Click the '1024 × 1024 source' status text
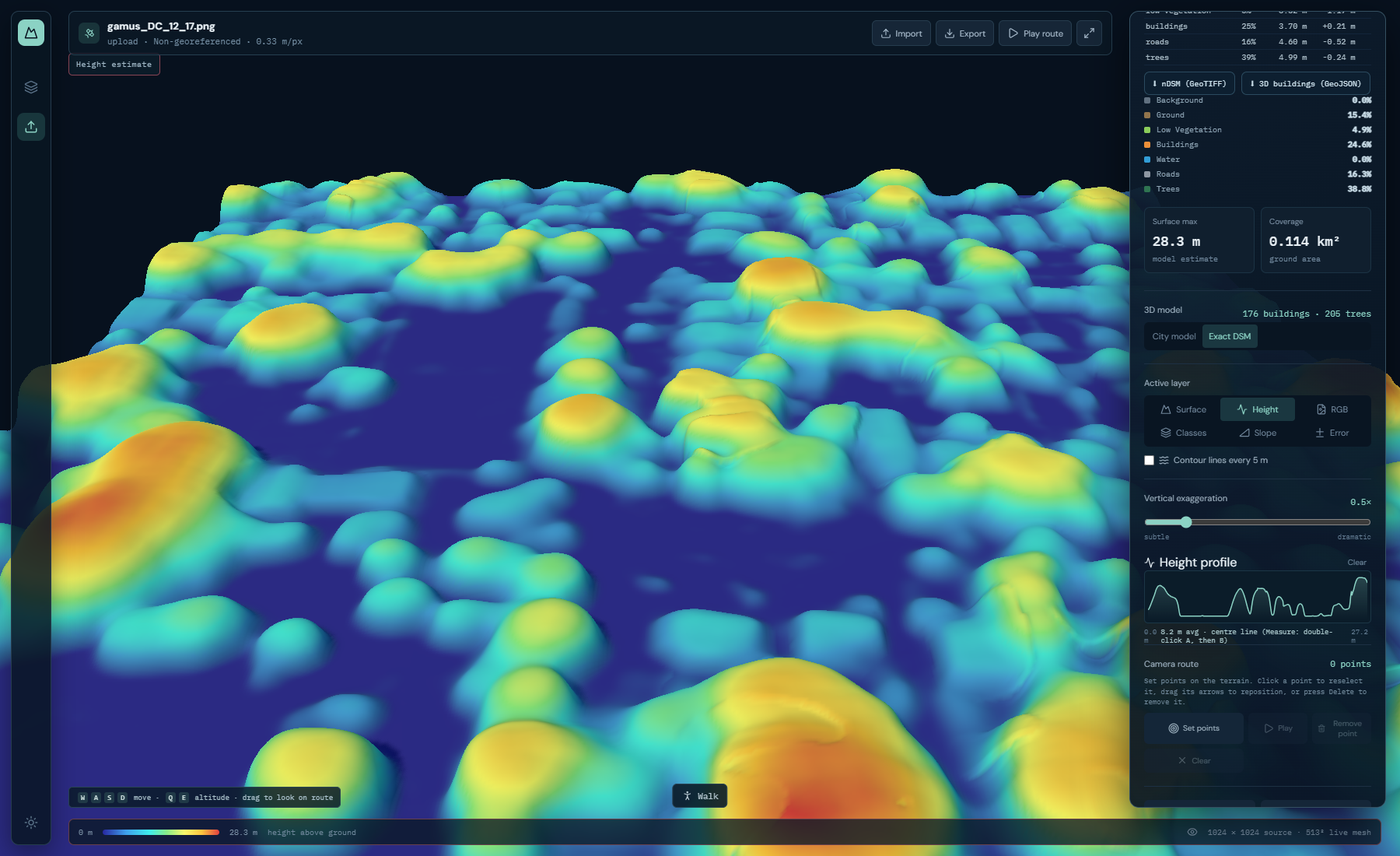The image size is (1400, 856). pyautogui.click(x=1249, y=833)
